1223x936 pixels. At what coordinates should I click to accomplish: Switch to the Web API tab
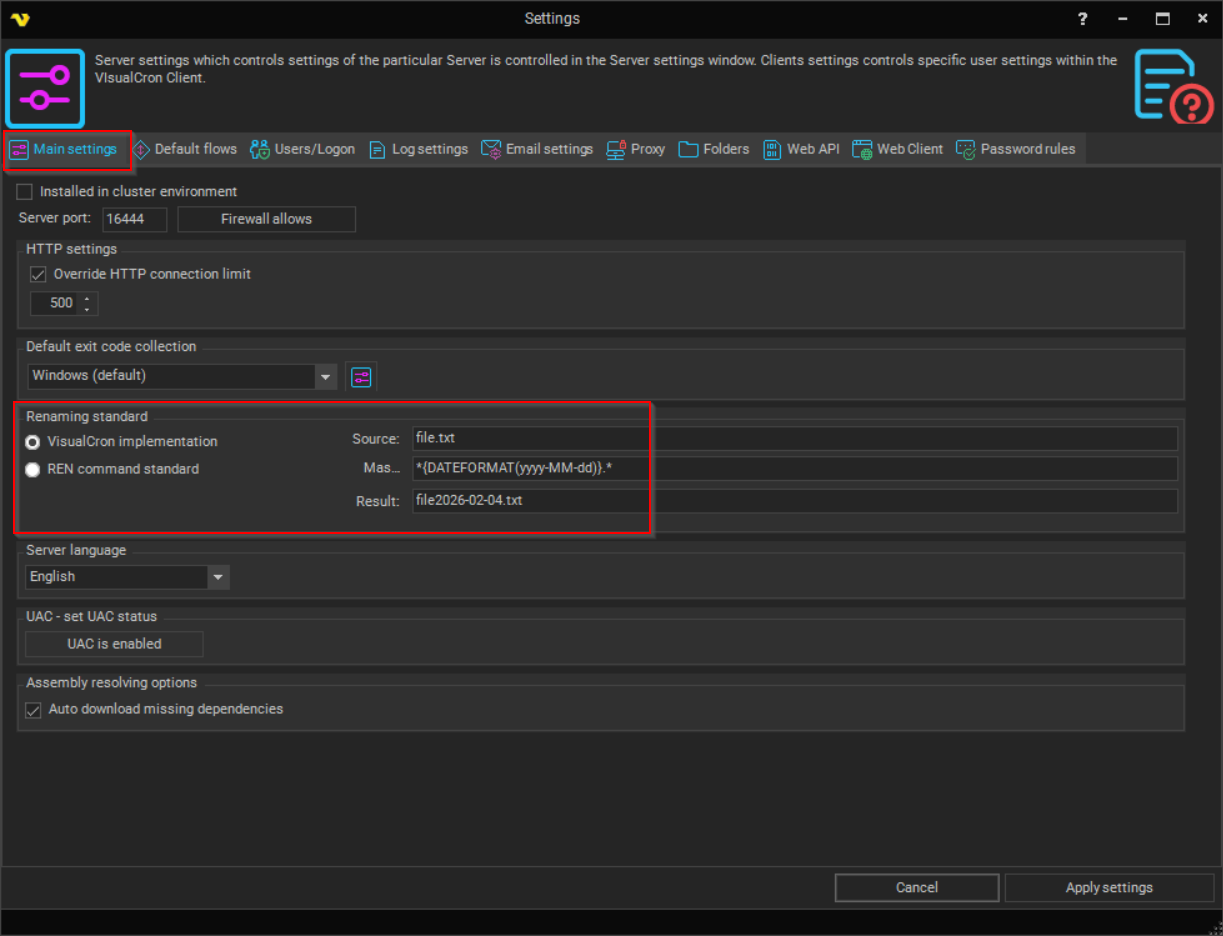pyautogui.click(x=801, y=149)
